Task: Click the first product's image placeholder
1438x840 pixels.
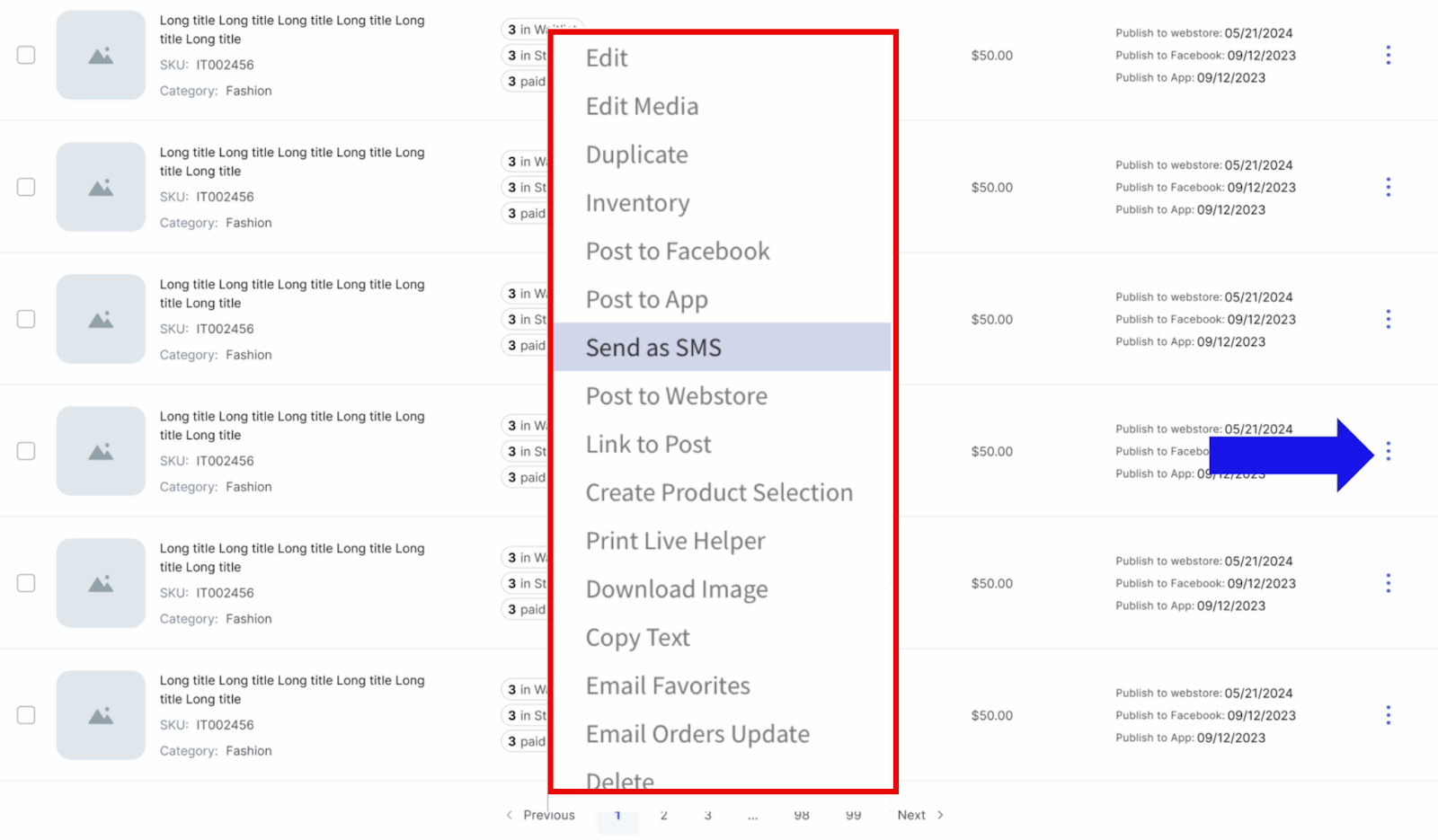Action: [x=101, y=56]
